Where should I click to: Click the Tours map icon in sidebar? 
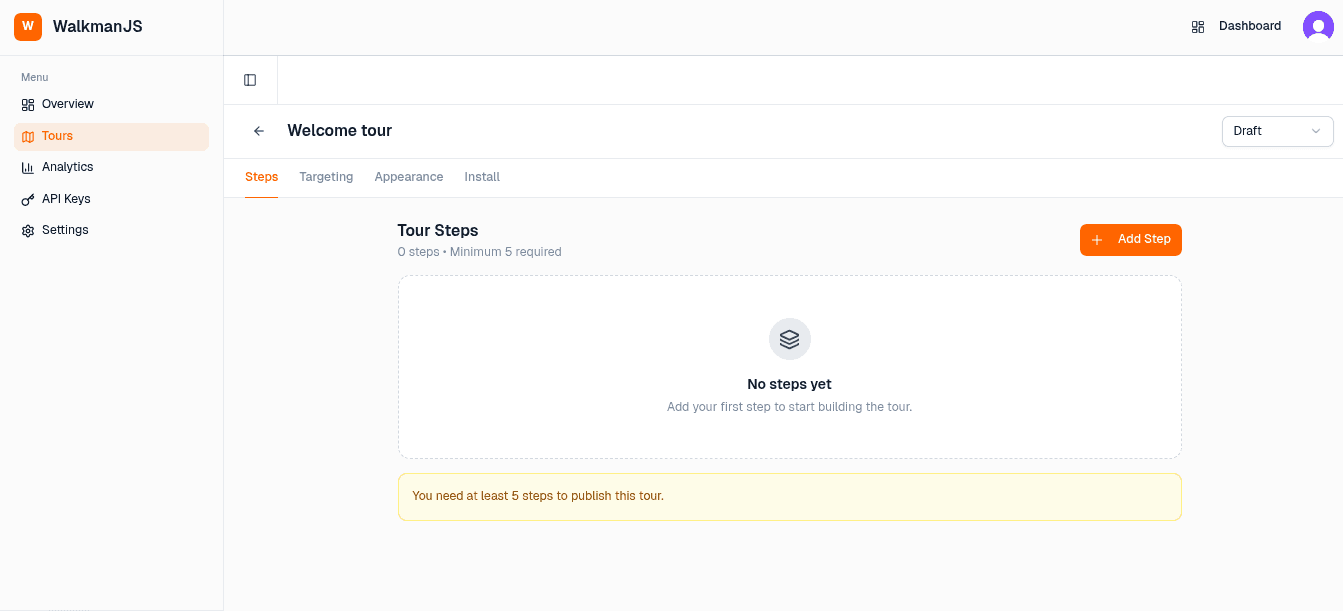(27, 135)
